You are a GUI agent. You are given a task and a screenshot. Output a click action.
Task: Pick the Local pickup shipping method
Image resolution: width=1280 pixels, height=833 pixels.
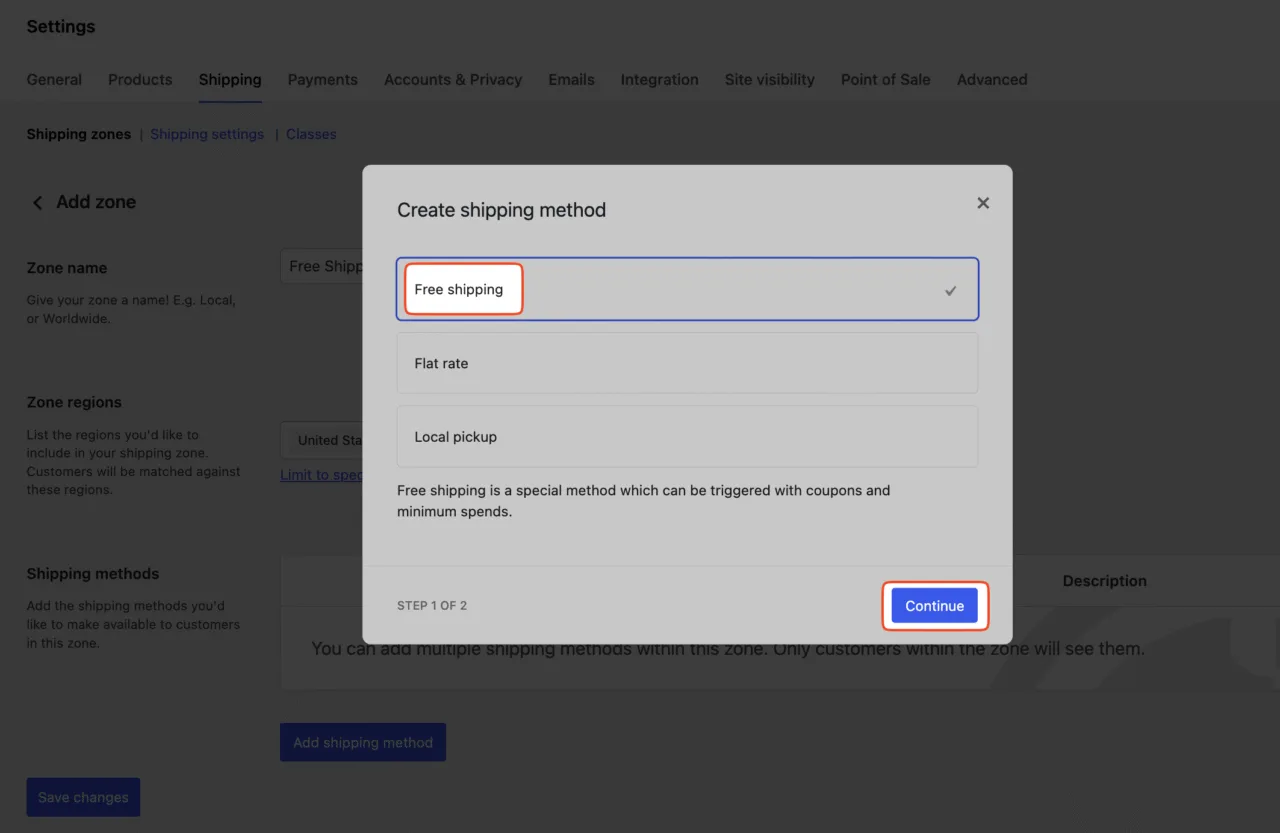(687, 437)
